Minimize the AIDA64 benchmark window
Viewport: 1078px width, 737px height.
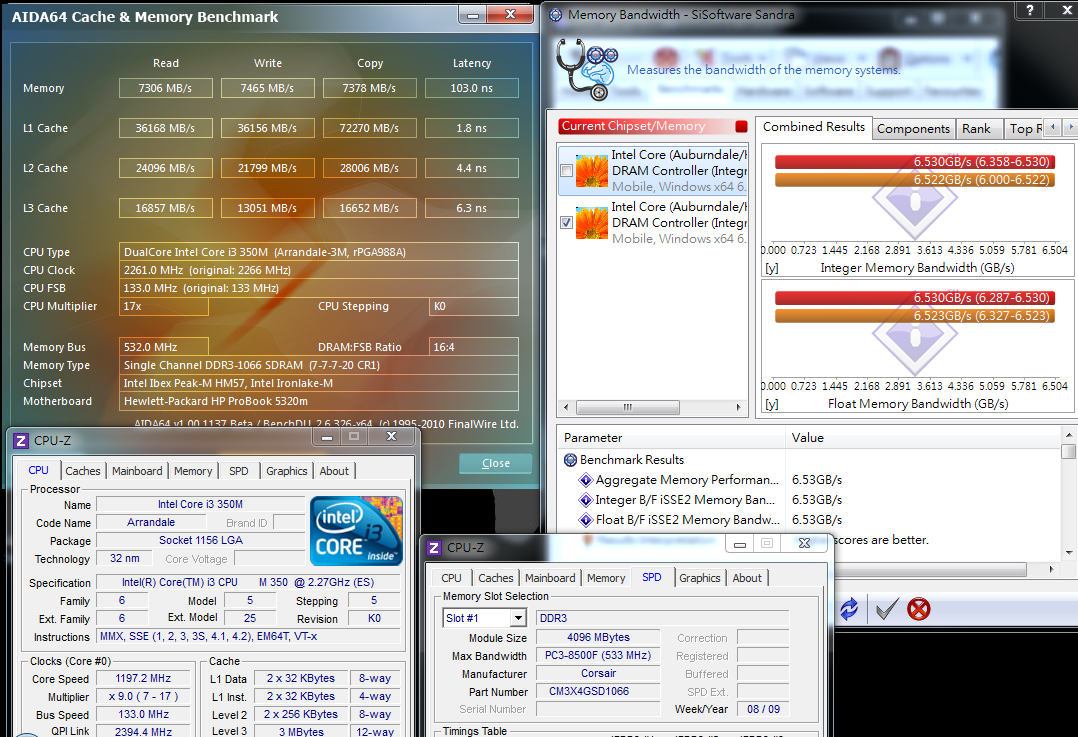pyautogui.click(x=473, y=14)
